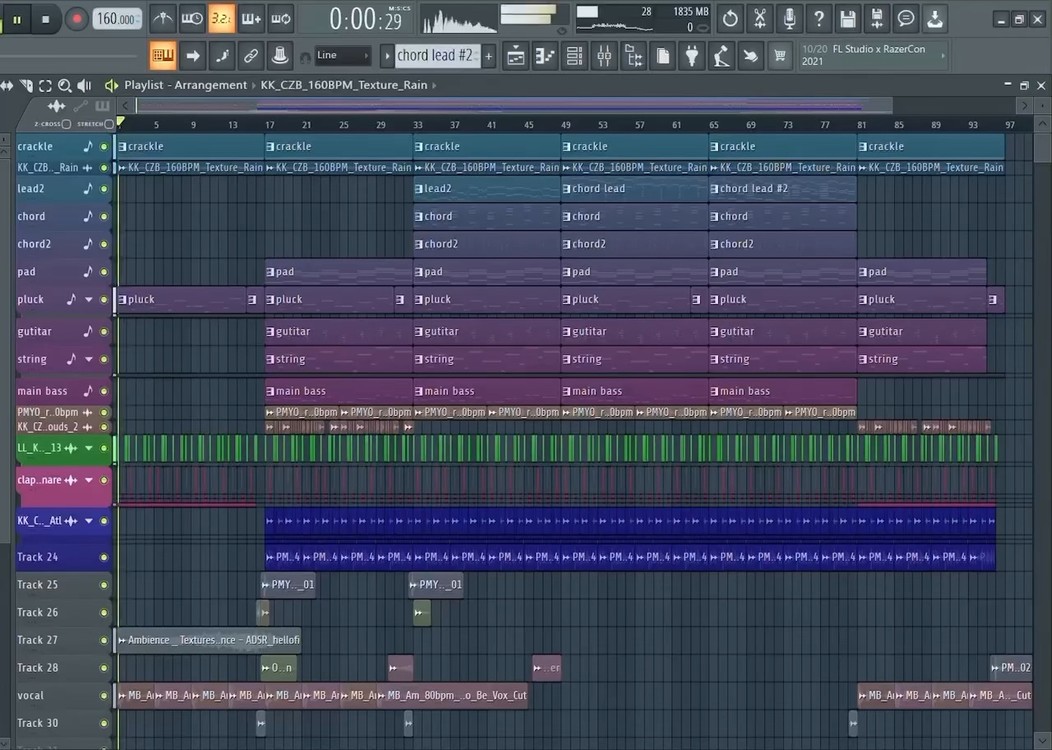This screenshot has height=750, width=1052.
Task: Click Playlist - Arrangement breadcrumb
Action: pyautogui.click(x=185, y=85)
